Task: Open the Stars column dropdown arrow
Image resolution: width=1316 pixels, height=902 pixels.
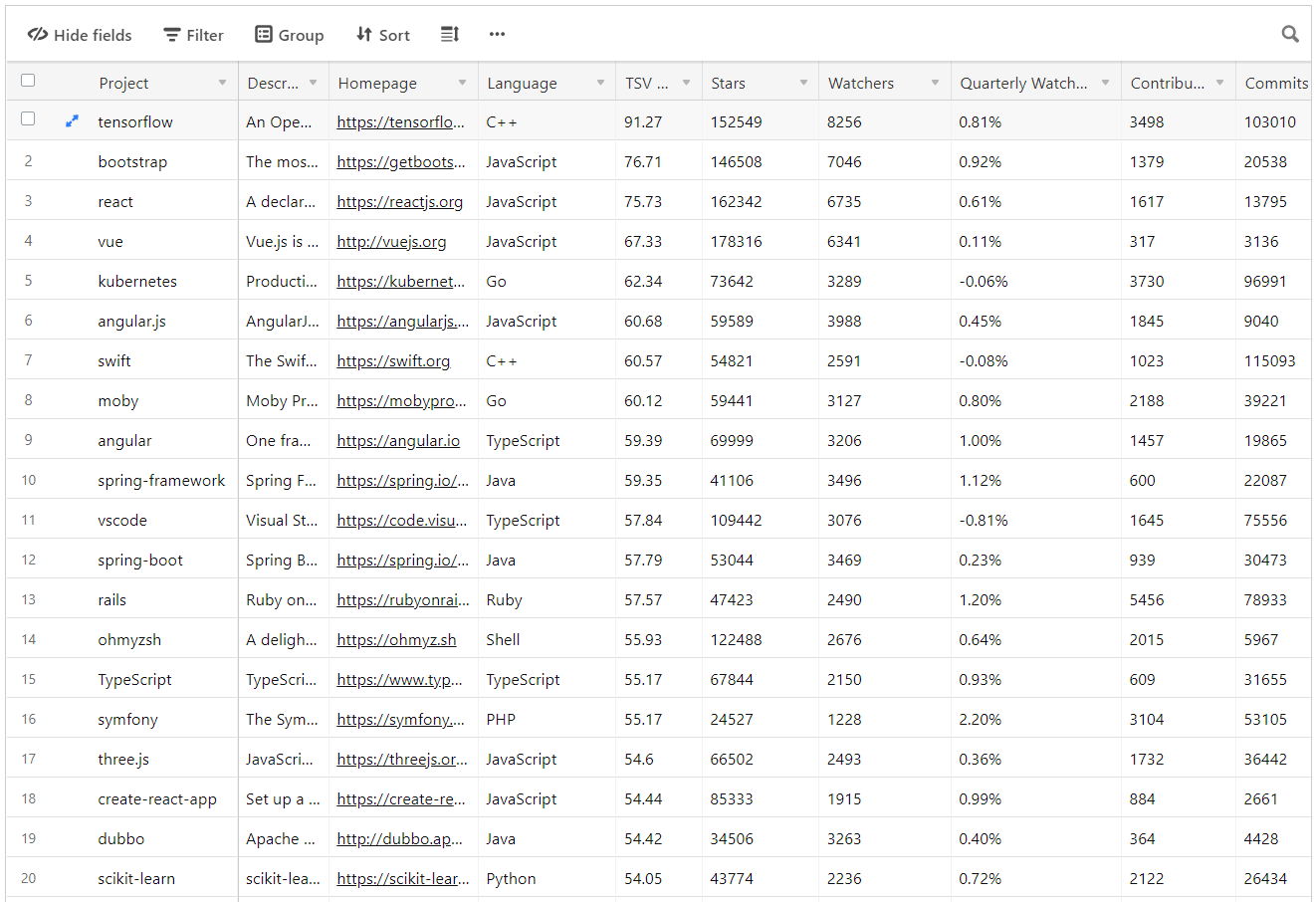Action: coord(803,83)
